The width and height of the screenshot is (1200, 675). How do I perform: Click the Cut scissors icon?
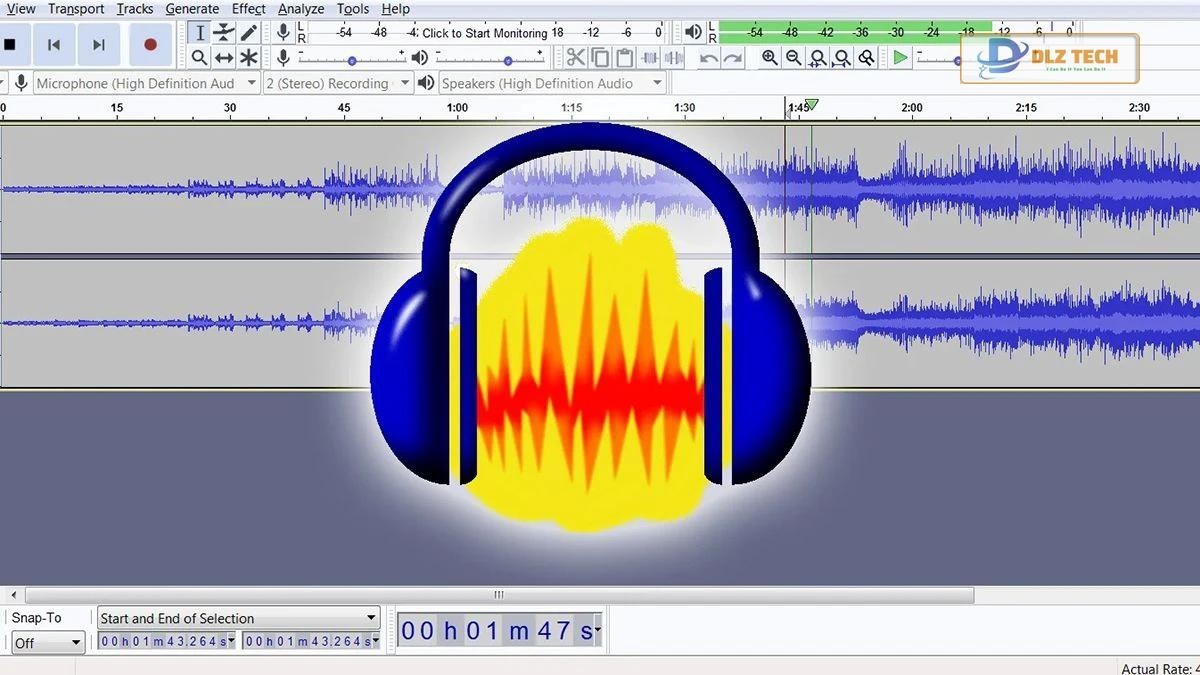tap(576, 58)
